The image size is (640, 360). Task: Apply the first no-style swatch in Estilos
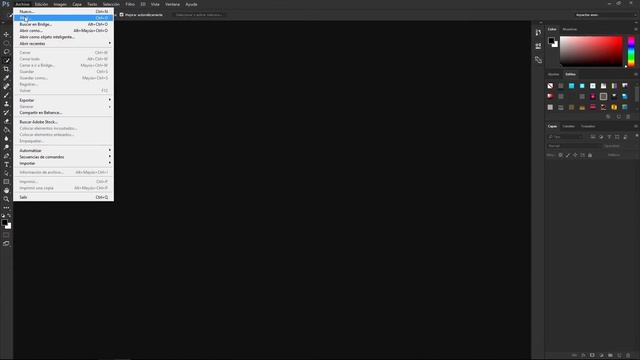tap(550, 86)
